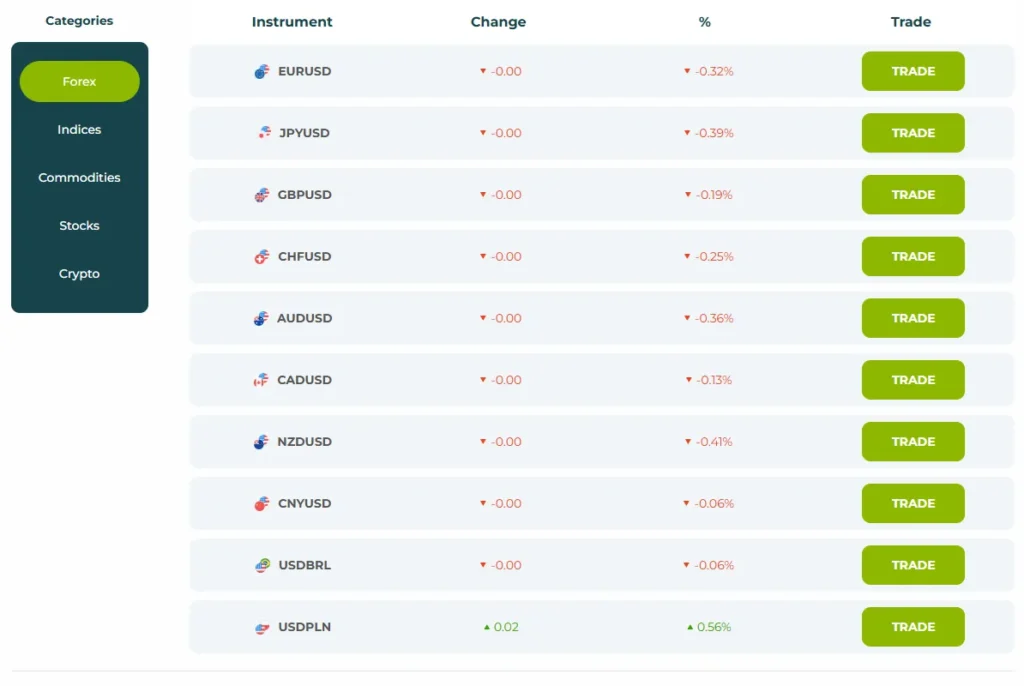The height and width of the screenshot is (686, 1024).
Task: Click the USDPLN flag icon
Action: point(262,627)
